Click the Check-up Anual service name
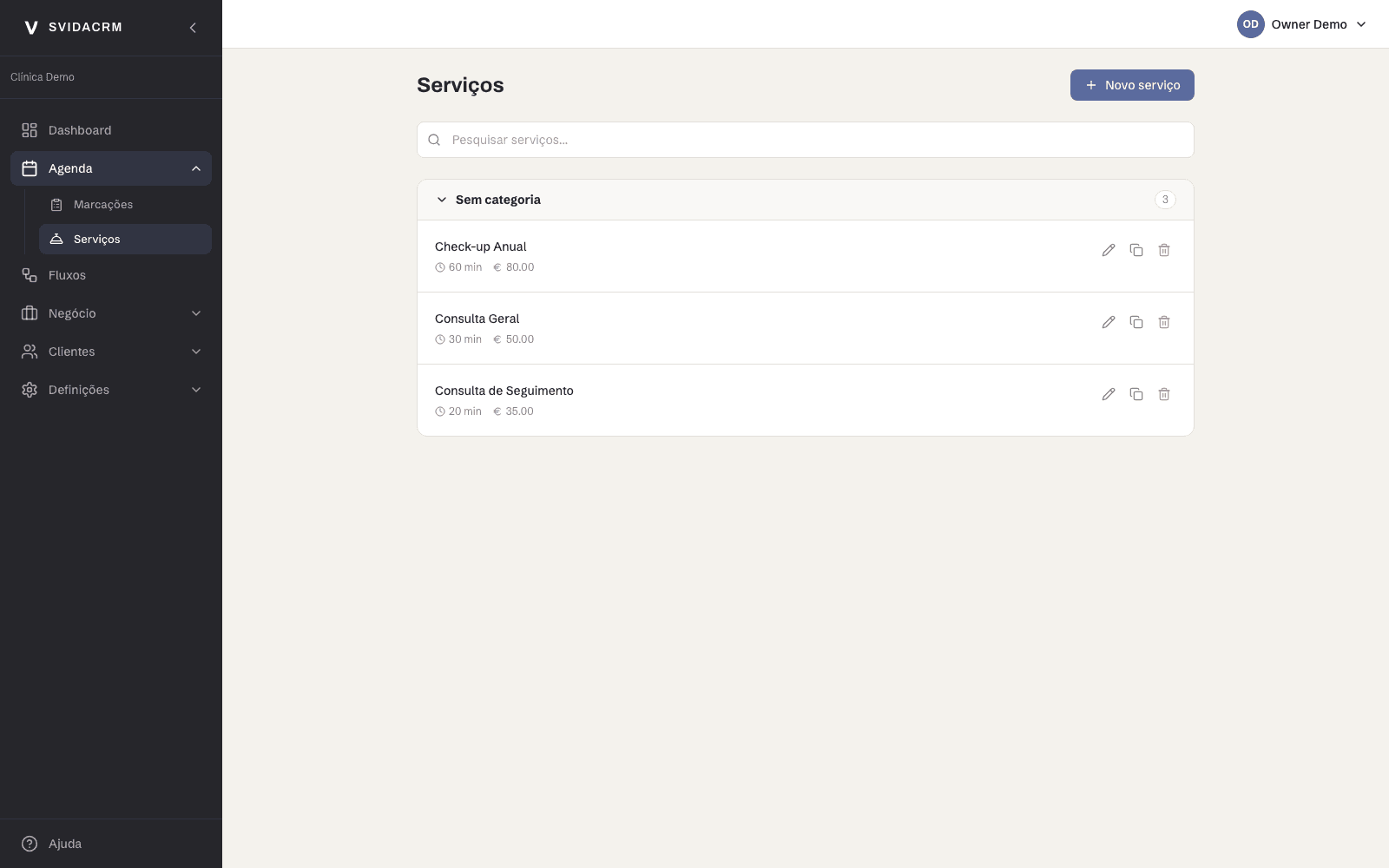This screenshot has height=868, width=1389. (480, 247)
